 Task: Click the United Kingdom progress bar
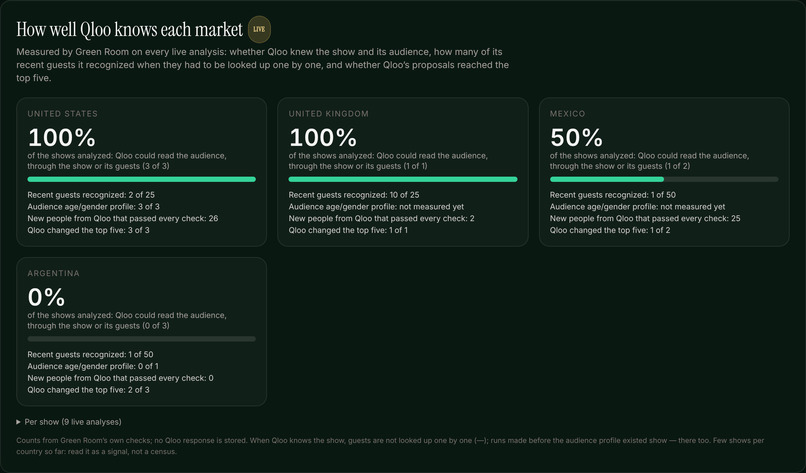click(x=403, y=179)
